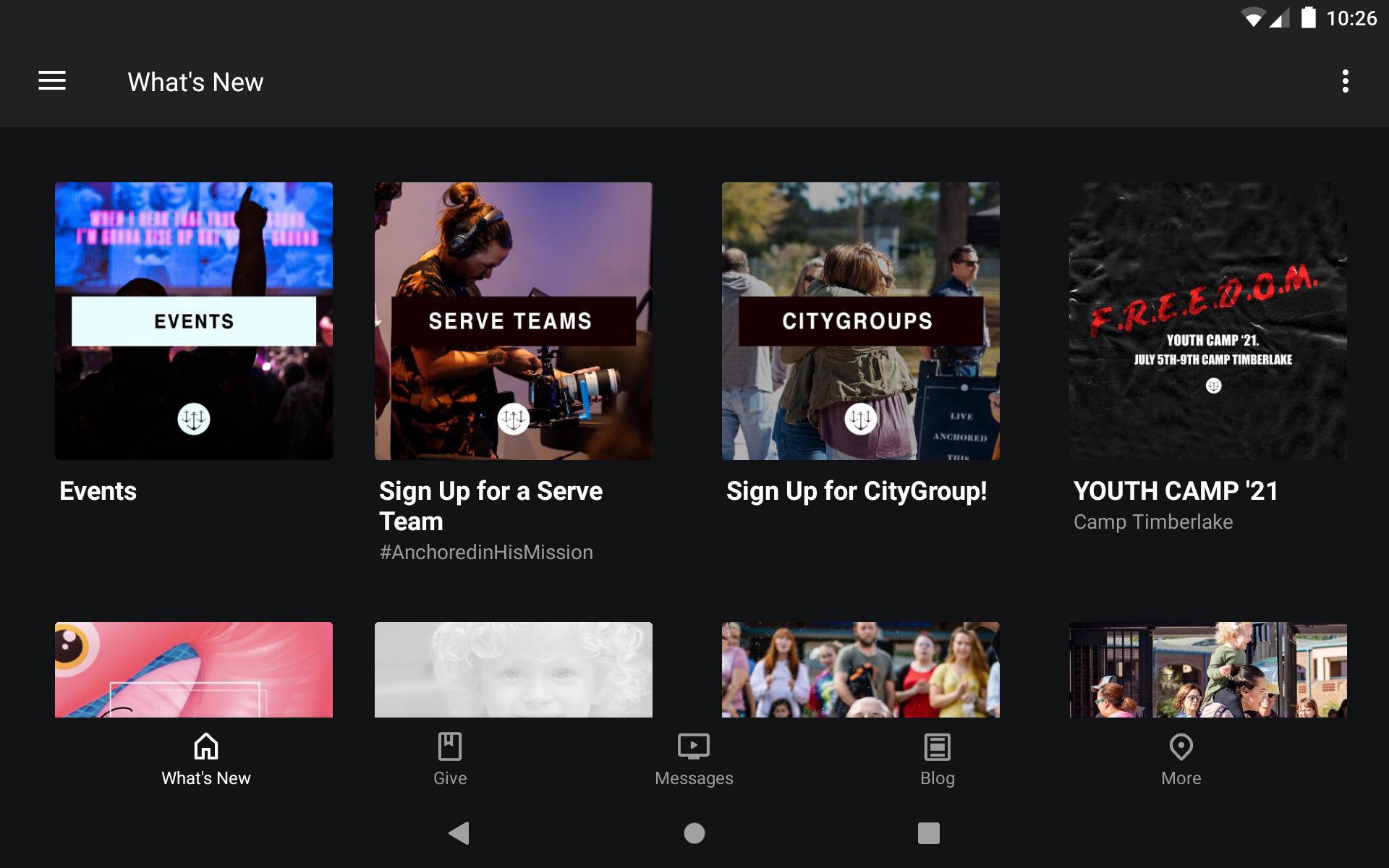
Task: Tap the Give bookmark icon
Action: tap(449, 746)
